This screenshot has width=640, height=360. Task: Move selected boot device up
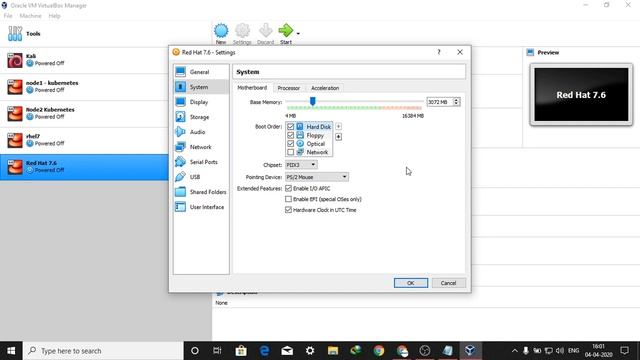[338, 127]
